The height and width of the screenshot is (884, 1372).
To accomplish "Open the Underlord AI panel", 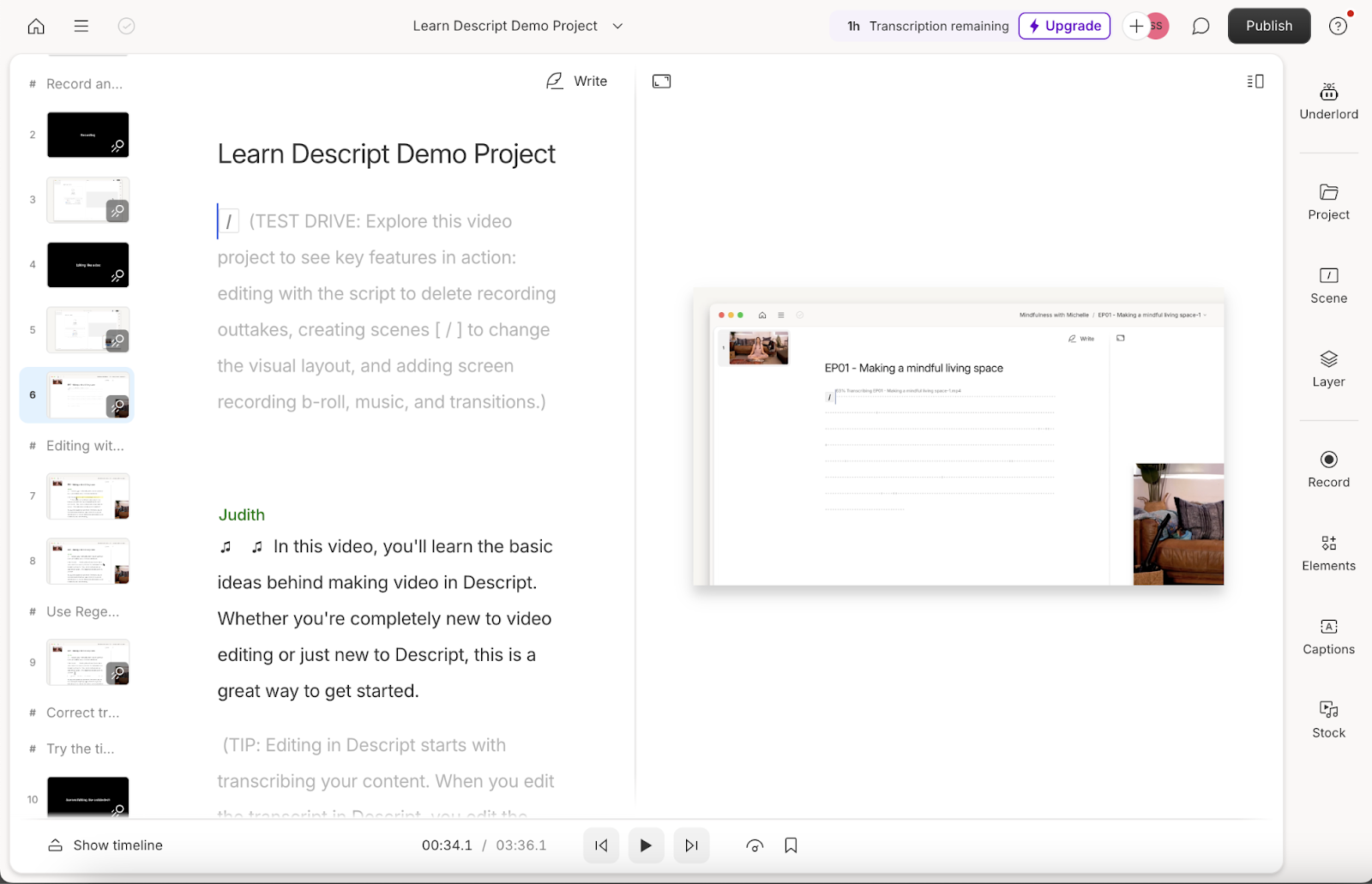I will coord(1328,100).
